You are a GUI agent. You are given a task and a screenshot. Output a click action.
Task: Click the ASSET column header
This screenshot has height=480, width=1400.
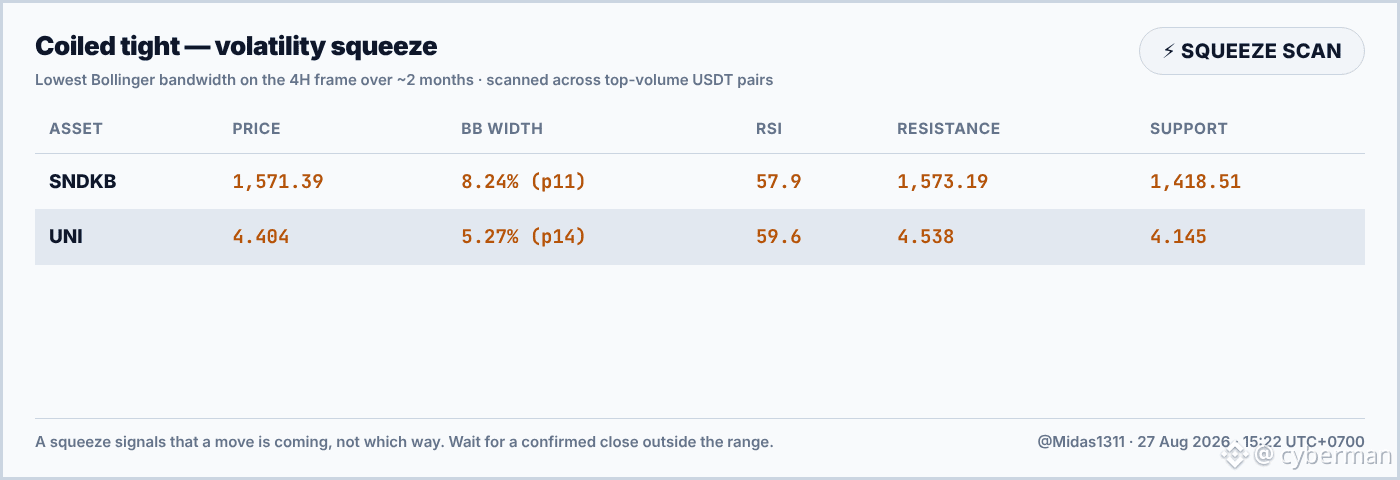pos(76,129)
